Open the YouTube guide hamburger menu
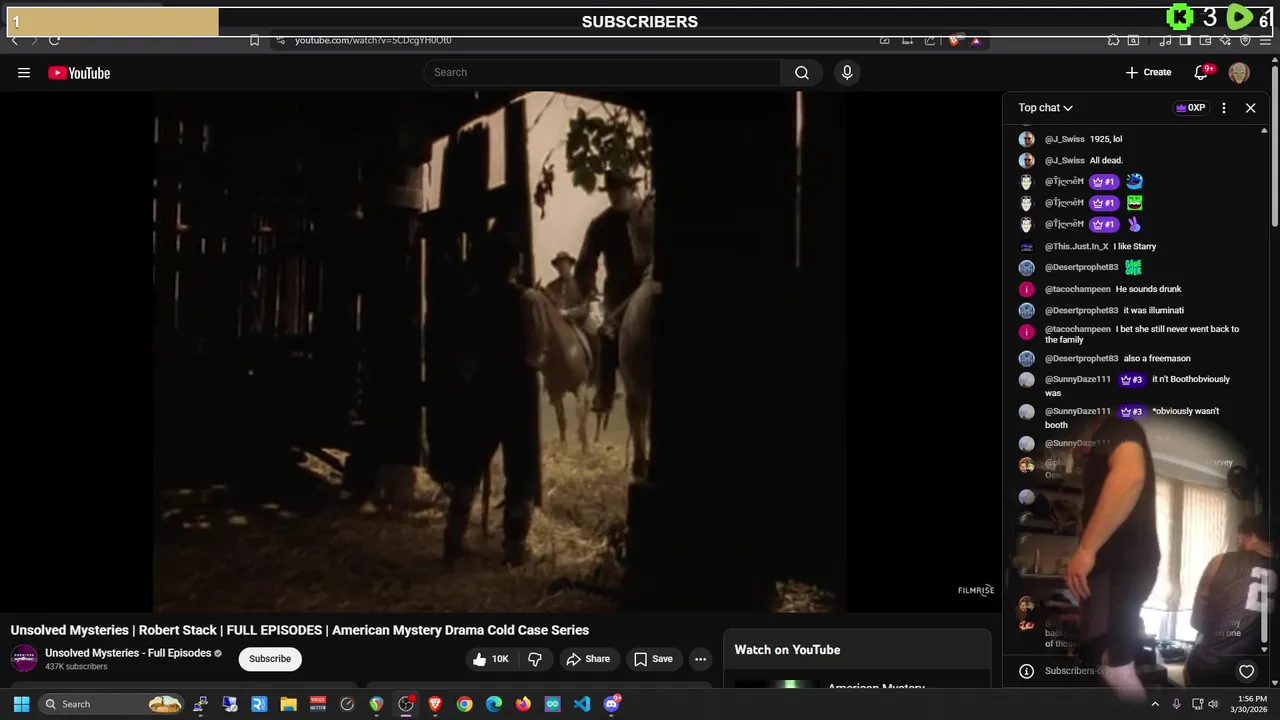The width and height of the screenshot is (1280, 720). 24,72
